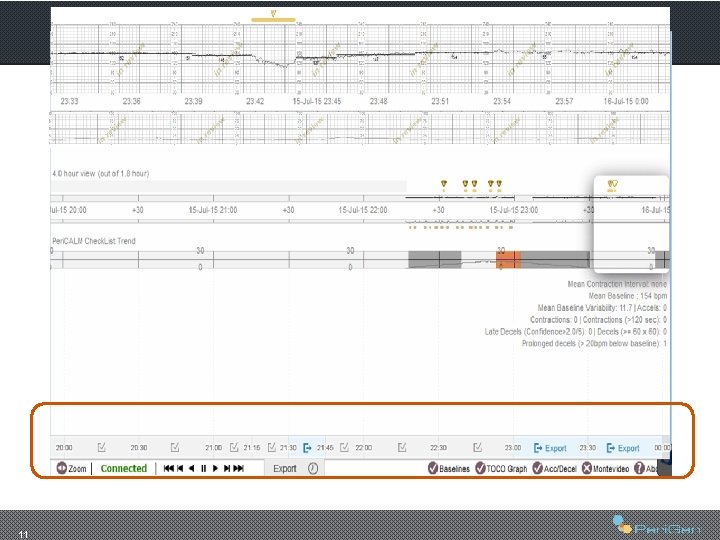Check the checklist box after 20:30
The width and height of the screenshot is (720, 540).
tap(174, 447)
